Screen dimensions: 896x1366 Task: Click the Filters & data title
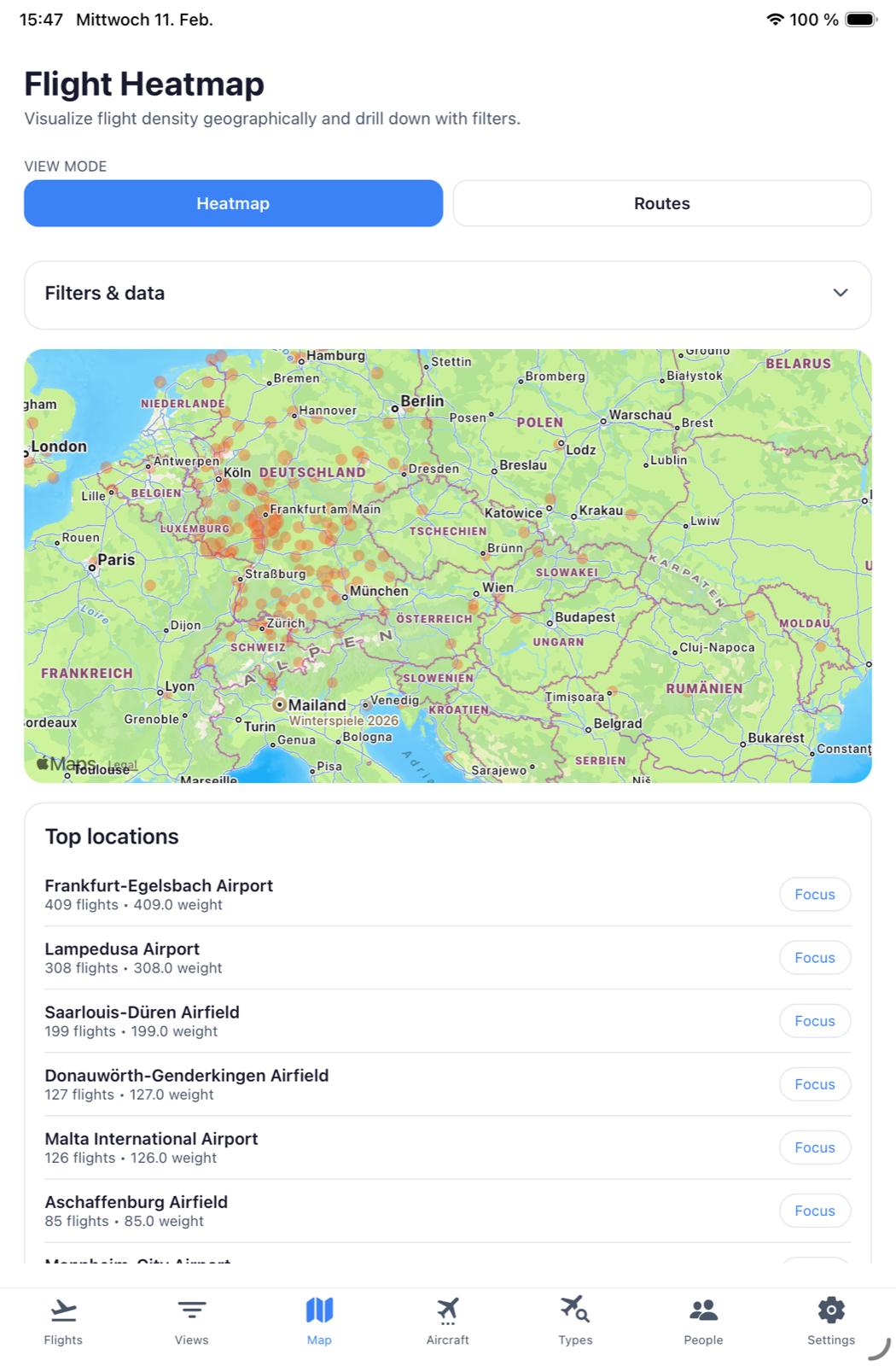tap(105, 293)
